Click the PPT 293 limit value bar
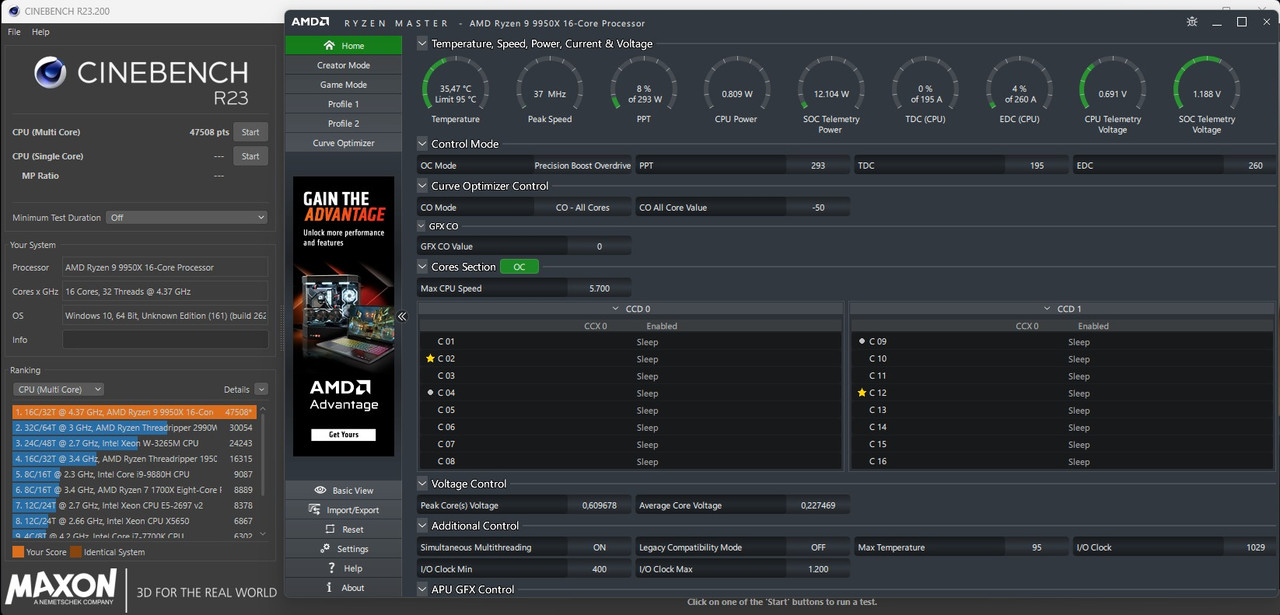Image resolution: width=1280 pixels, height=615 pixels. [818, 165]
